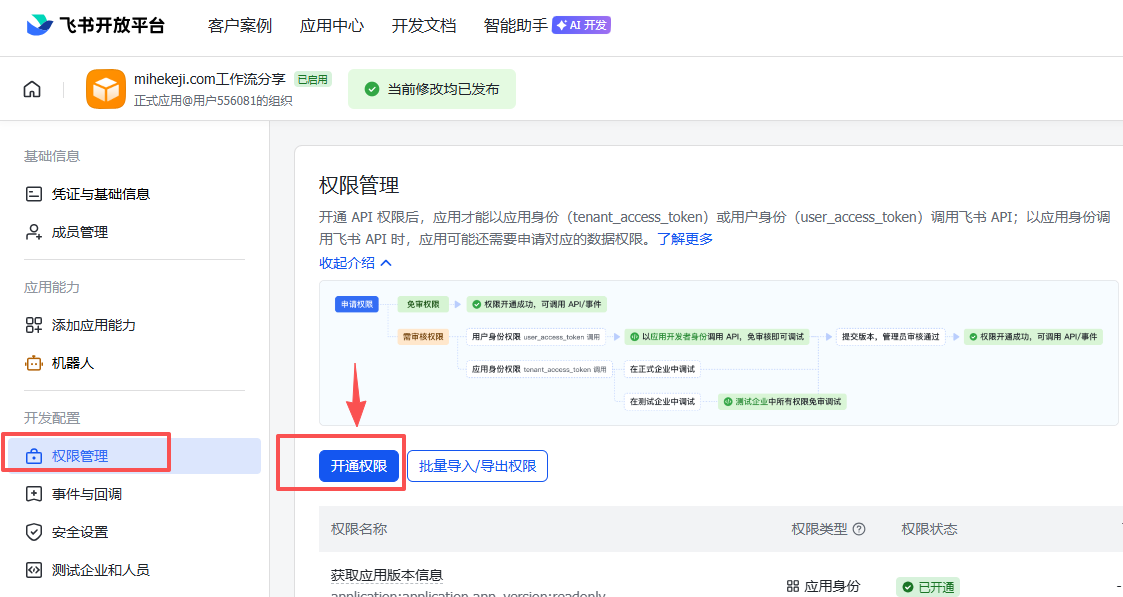Select 权限管理 in the sidebar
The image size is (1123, 597).
click(x=135, y=456)
